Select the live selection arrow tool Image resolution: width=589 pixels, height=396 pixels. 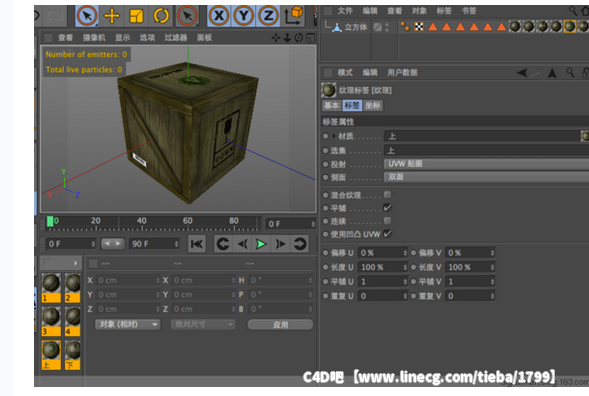87,16
